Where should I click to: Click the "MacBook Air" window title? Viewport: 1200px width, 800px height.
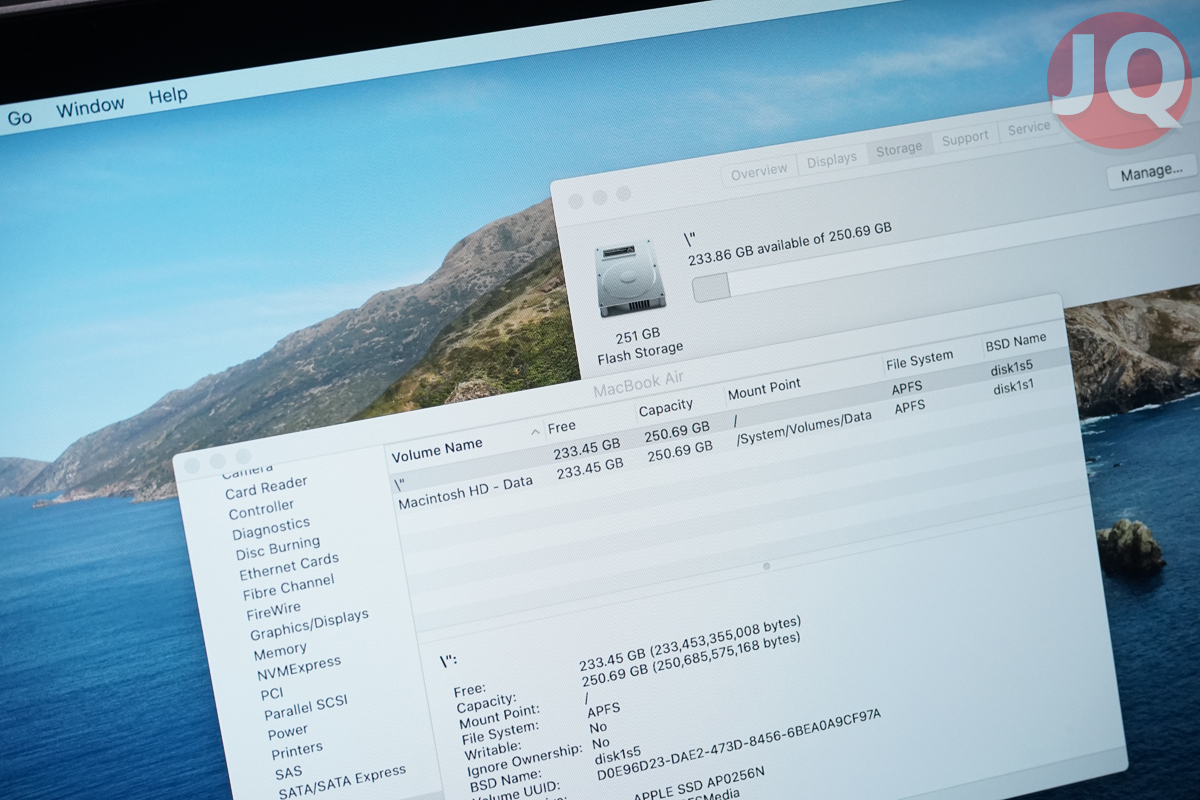click(640, 383)
